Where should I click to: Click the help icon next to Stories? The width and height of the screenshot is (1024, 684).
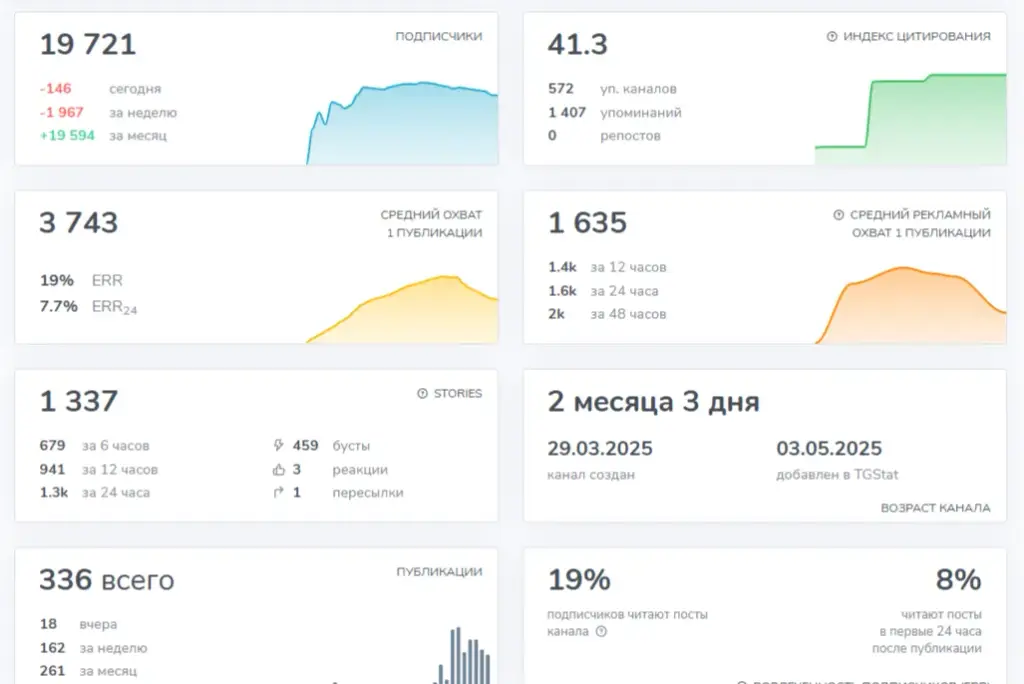click(x=423, y=393)
